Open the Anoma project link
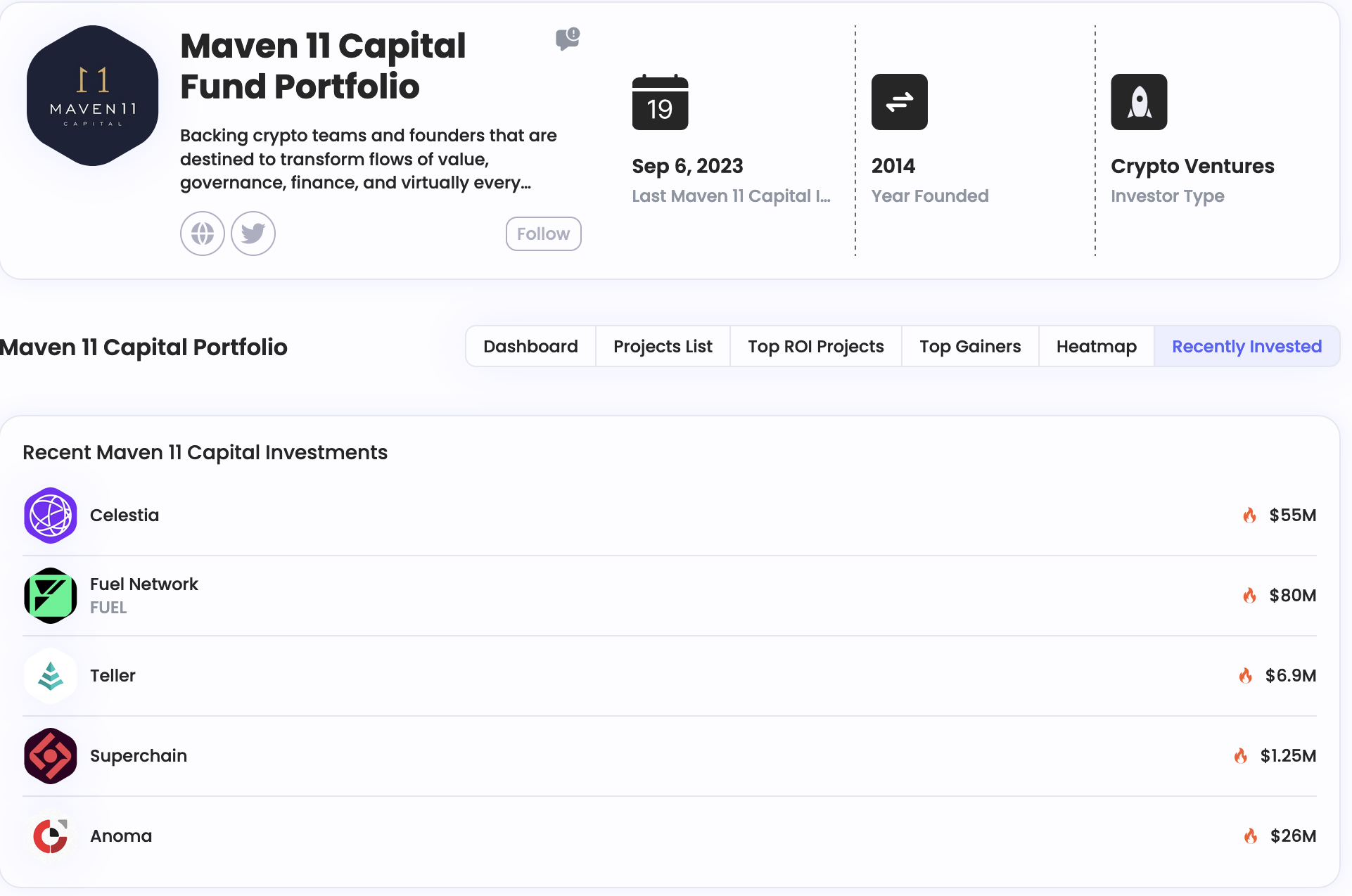The image size is (1352, 896). click(x=121, y=836)
